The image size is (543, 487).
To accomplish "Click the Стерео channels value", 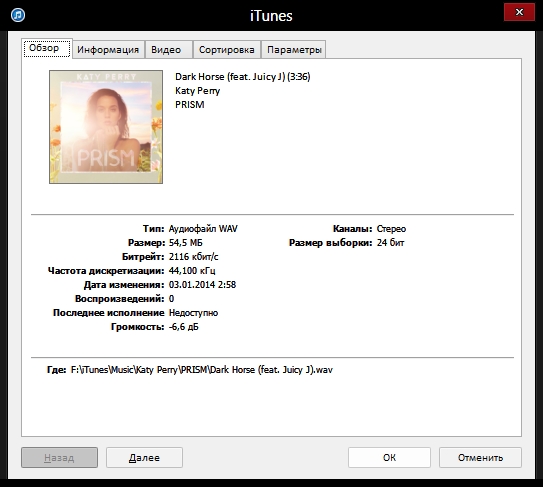I will [x=391, y=229].
